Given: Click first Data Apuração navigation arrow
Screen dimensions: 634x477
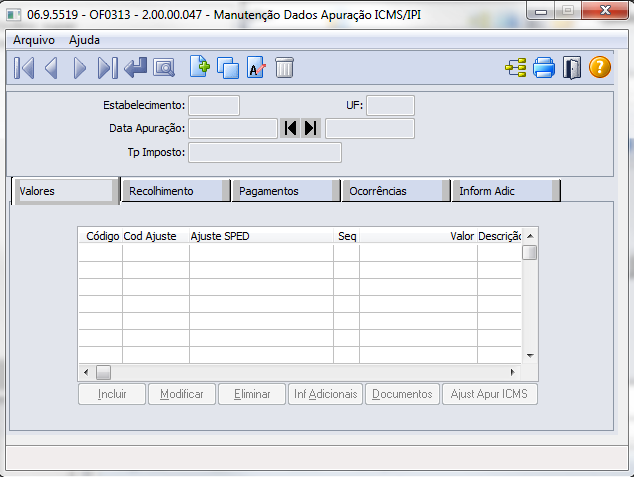Looking at the screenshot, I should (290, 129).
